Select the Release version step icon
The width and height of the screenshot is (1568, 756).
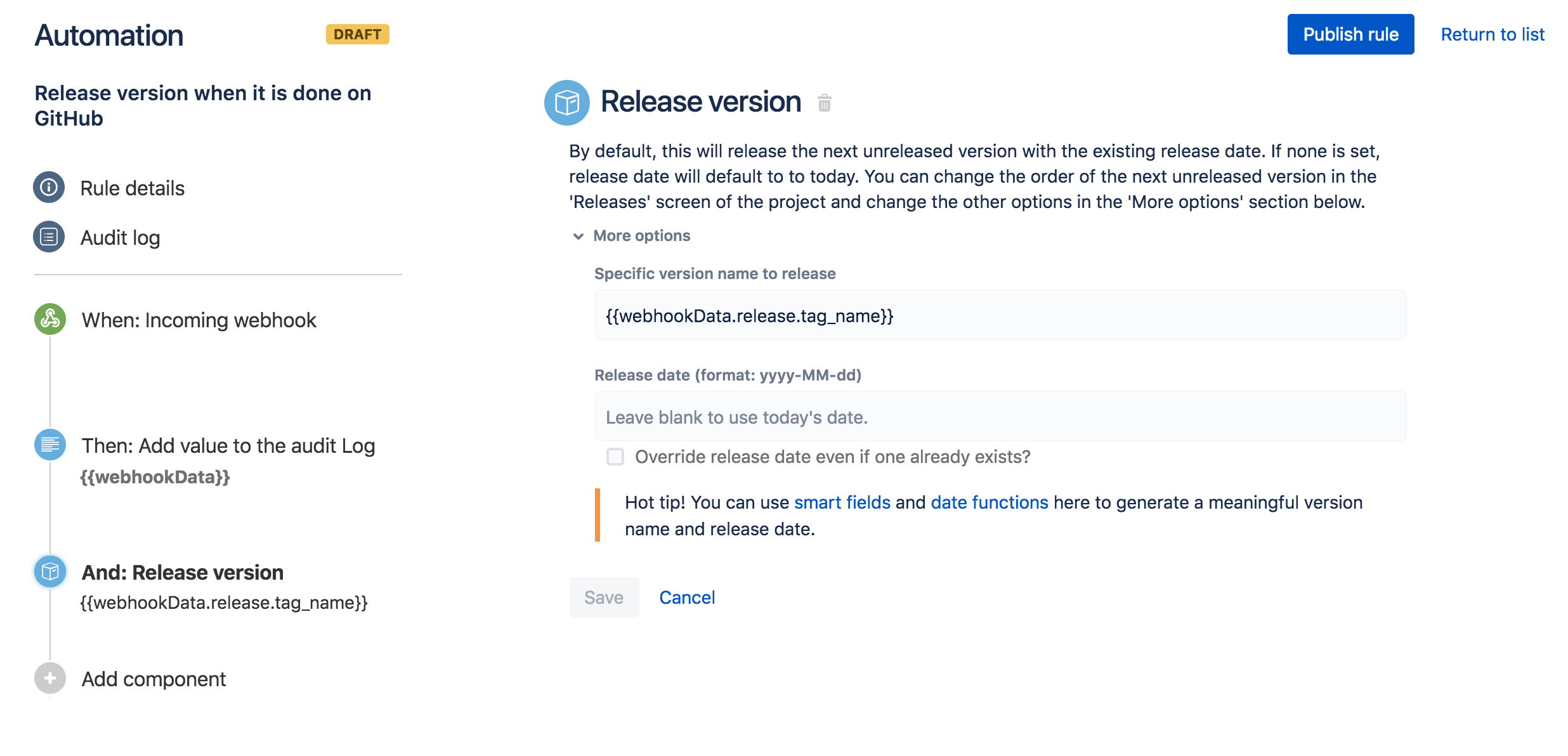pos(50,571)
